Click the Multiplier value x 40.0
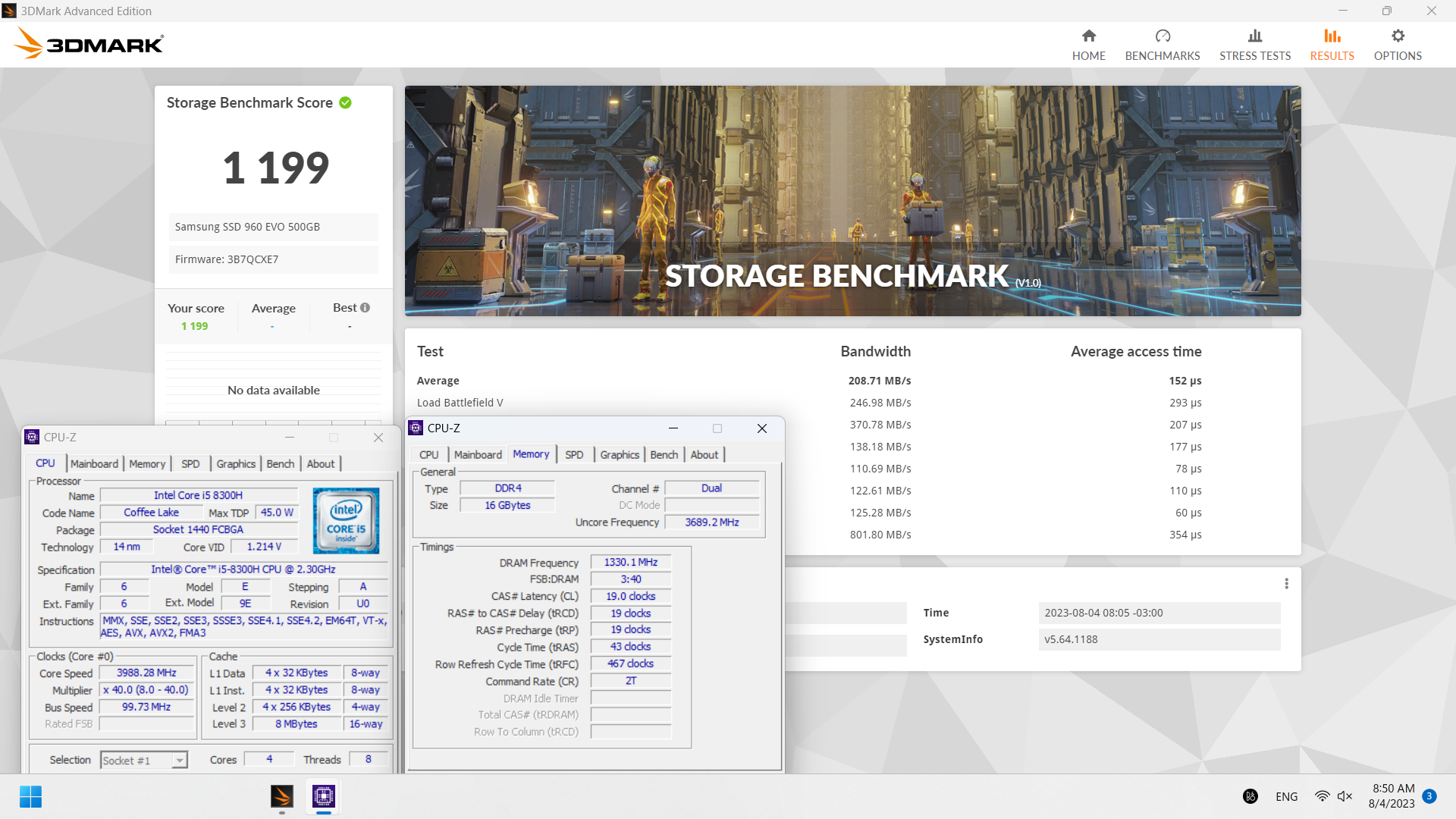 tap(146, 690)
